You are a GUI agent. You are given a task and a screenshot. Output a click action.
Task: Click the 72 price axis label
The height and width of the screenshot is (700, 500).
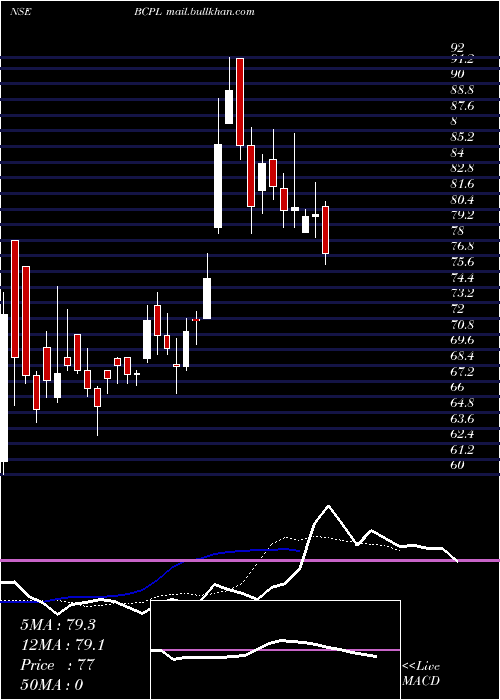point(458,309)
